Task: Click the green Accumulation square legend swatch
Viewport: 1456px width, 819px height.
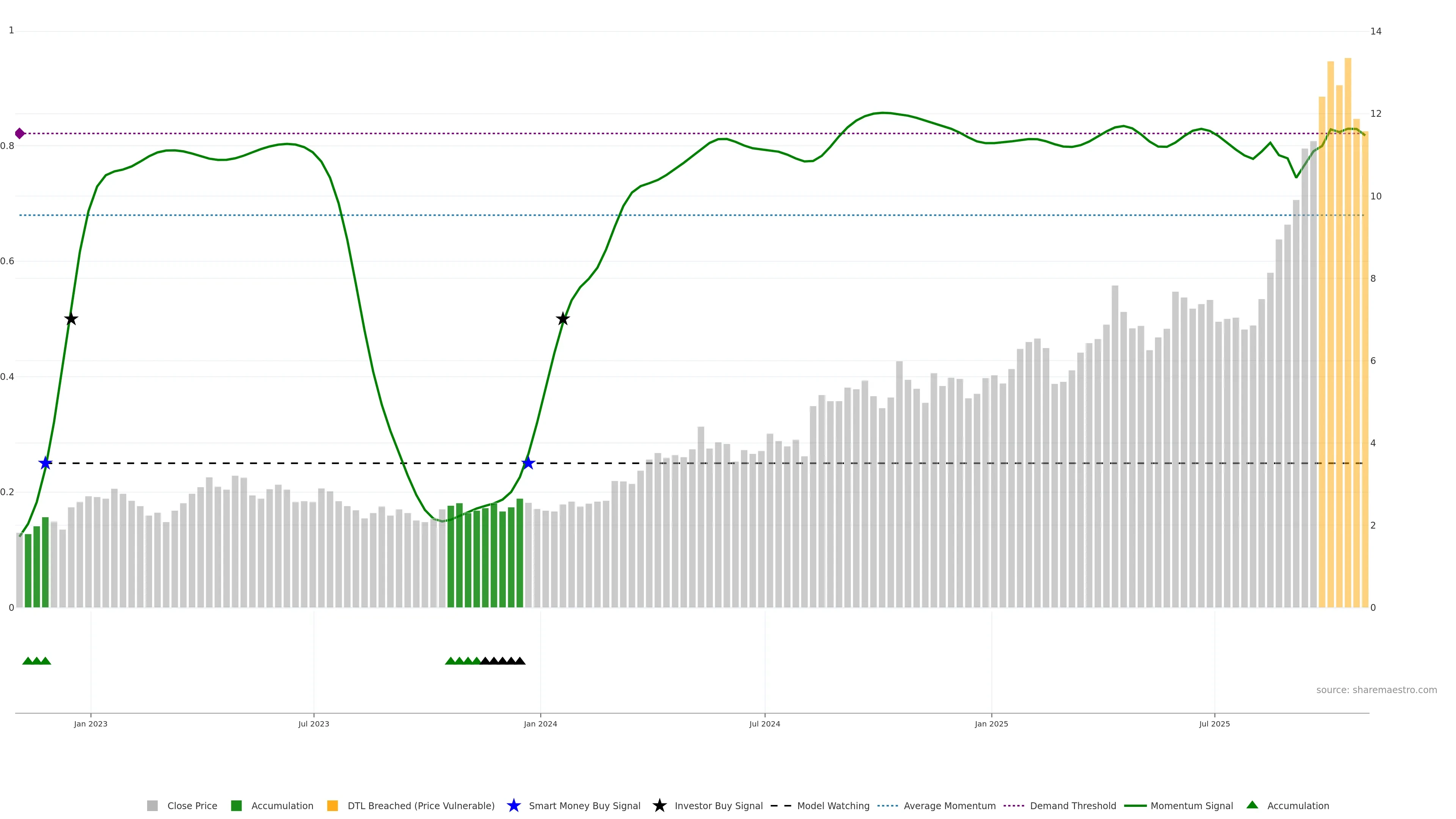Action: tap(236, 805)
